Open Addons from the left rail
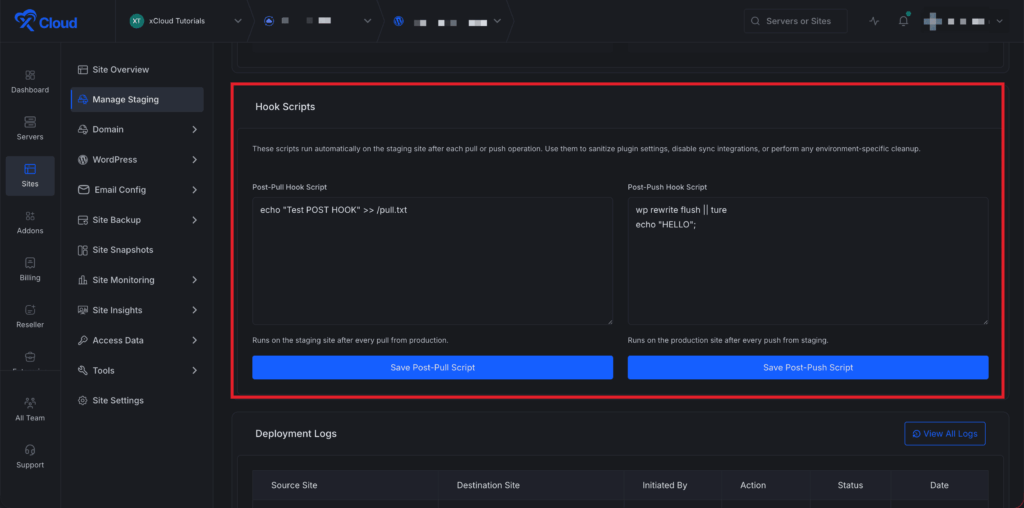 click(x=30, y=222)
